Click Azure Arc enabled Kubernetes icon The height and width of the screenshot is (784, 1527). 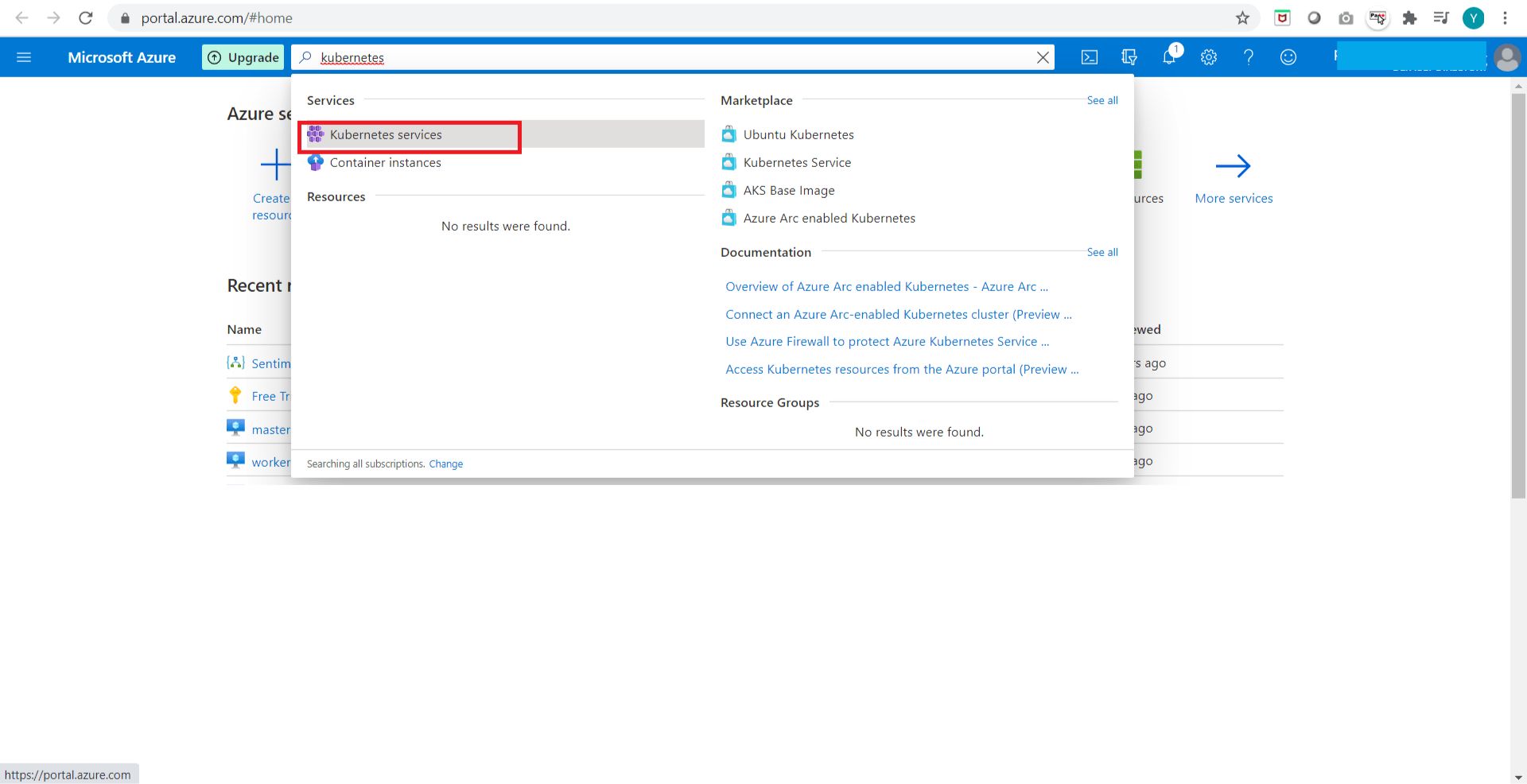click(x=729, y=218)
